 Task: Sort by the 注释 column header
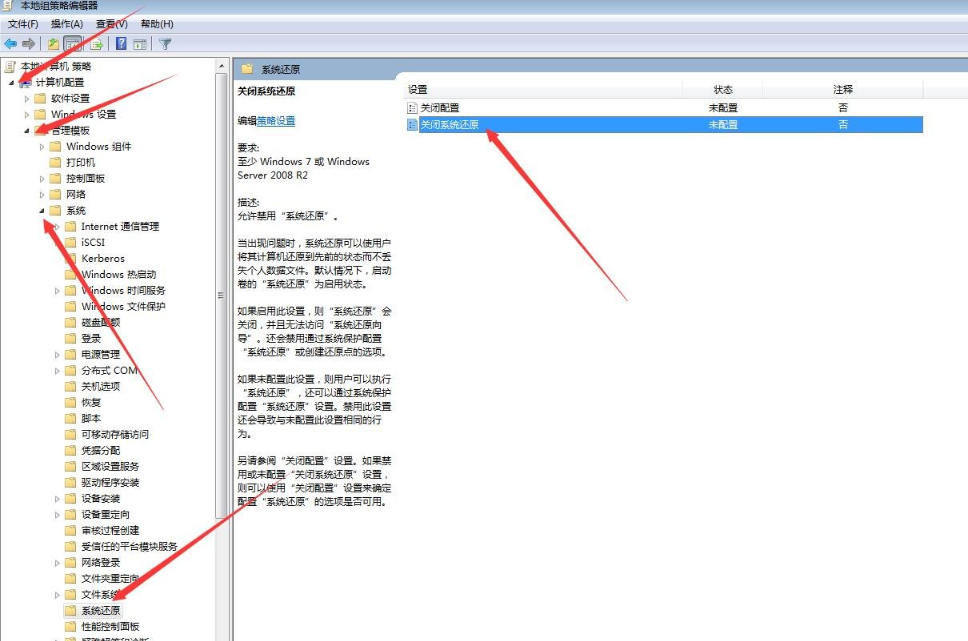click(843, 90)
